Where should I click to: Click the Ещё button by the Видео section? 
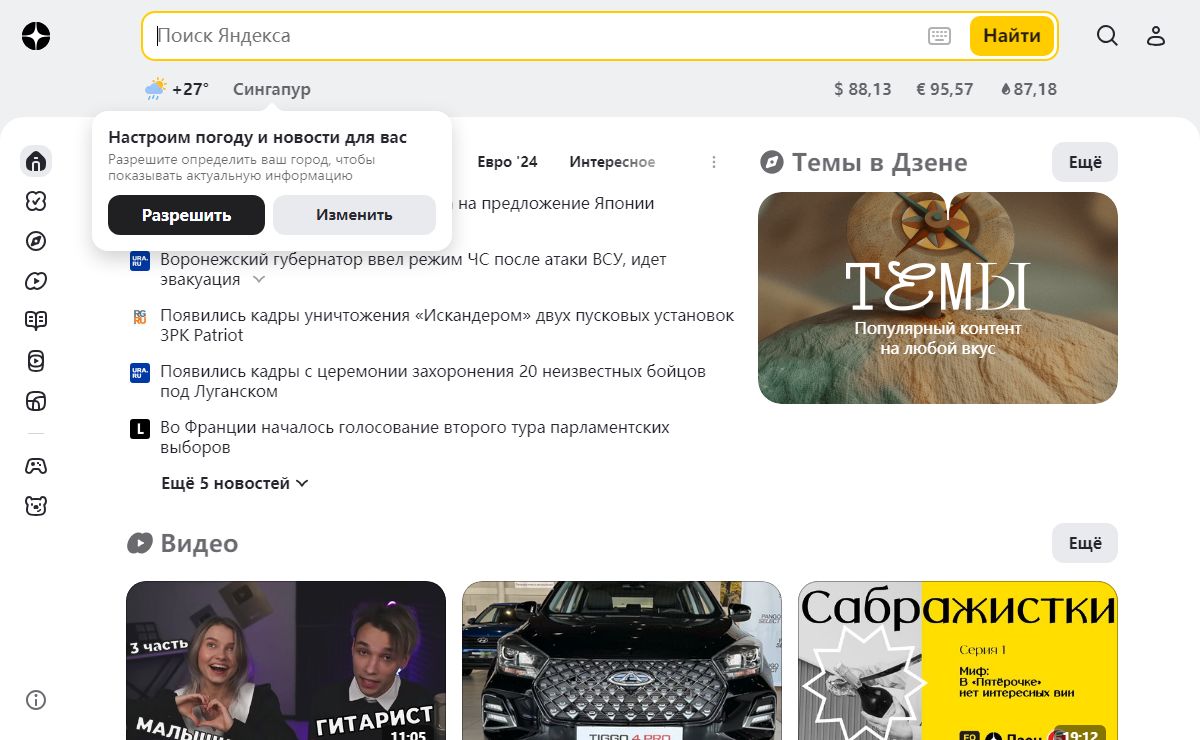[x=1085, y=543]
